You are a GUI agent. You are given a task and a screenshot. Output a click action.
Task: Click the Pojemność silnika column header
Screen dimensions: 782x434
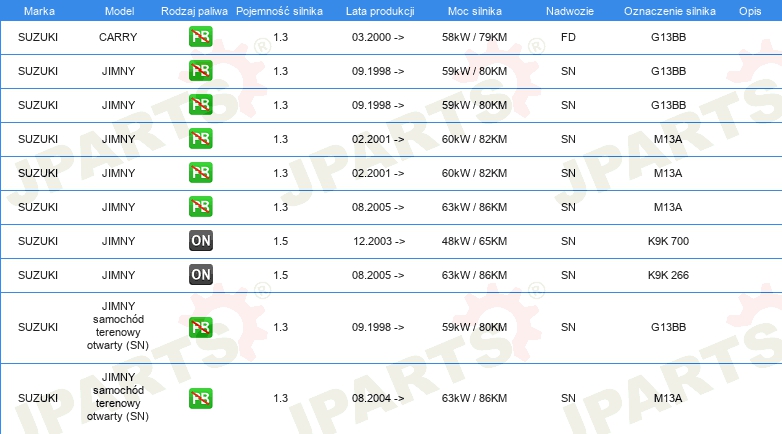(279, 11)
